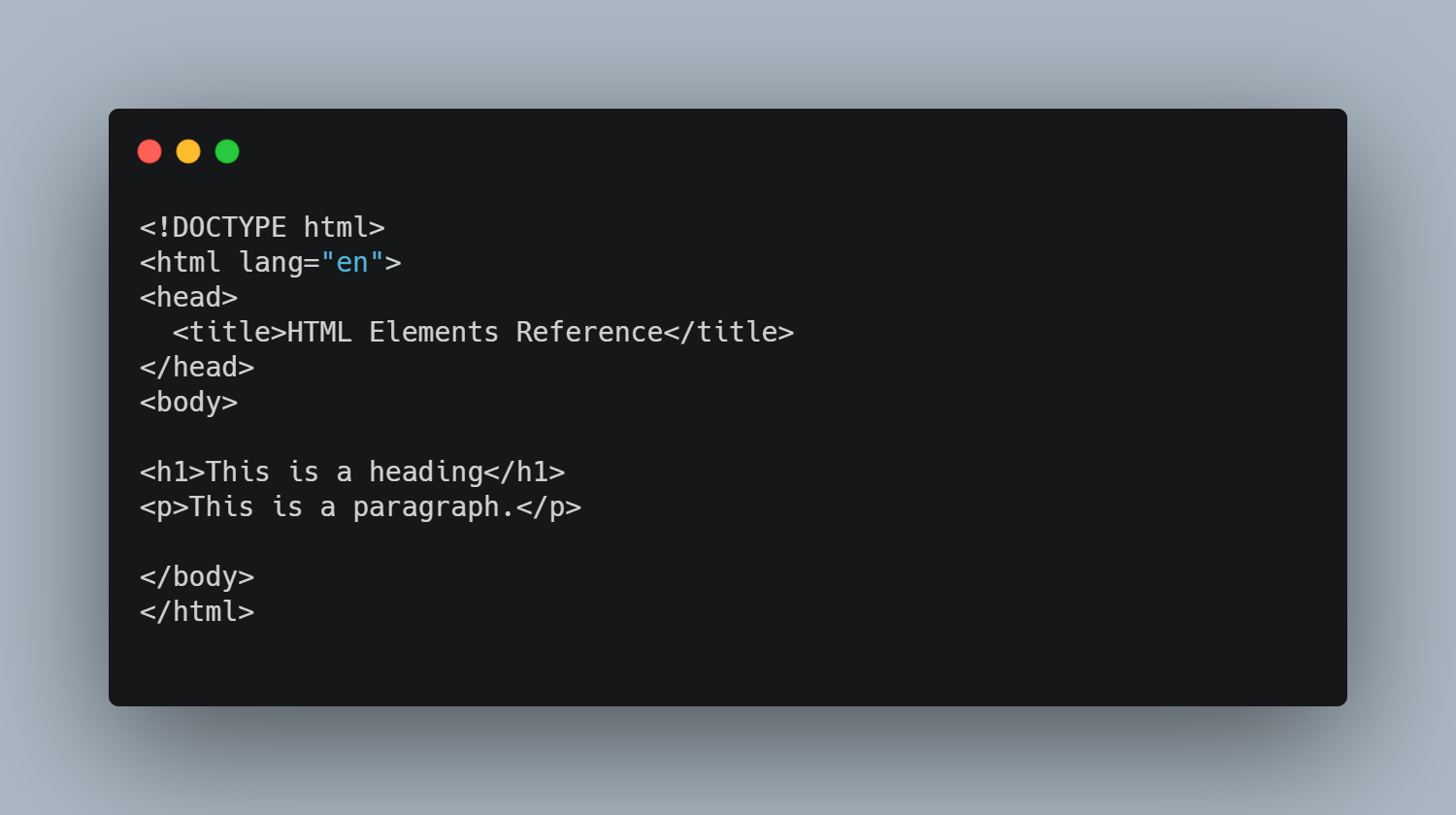Click the opening h1 tag
The image size is (1456, 815).
point(173,472)
